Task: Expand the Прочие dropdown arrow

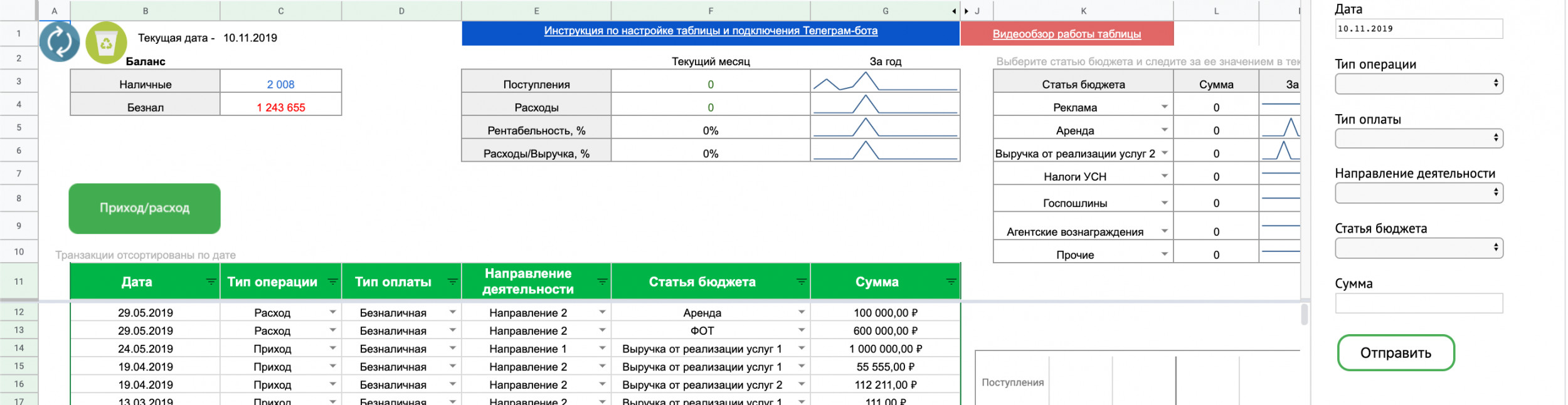Action: click(1164, 255)
